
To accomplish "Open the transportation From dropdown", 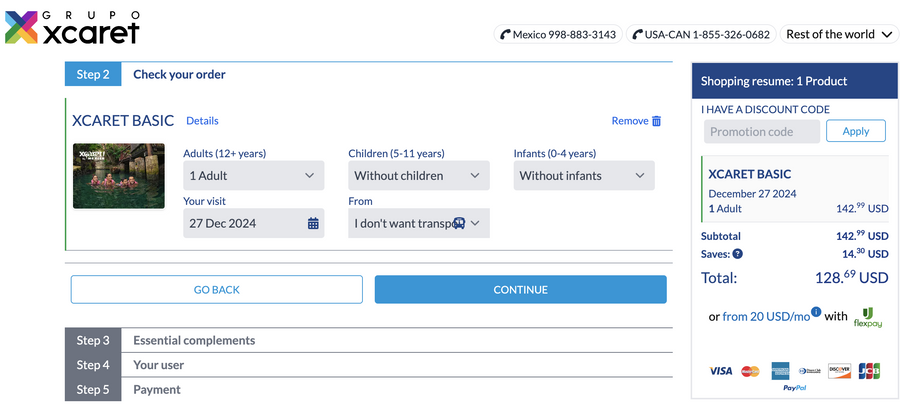I will pyautogui.click(x=418, y=224).
